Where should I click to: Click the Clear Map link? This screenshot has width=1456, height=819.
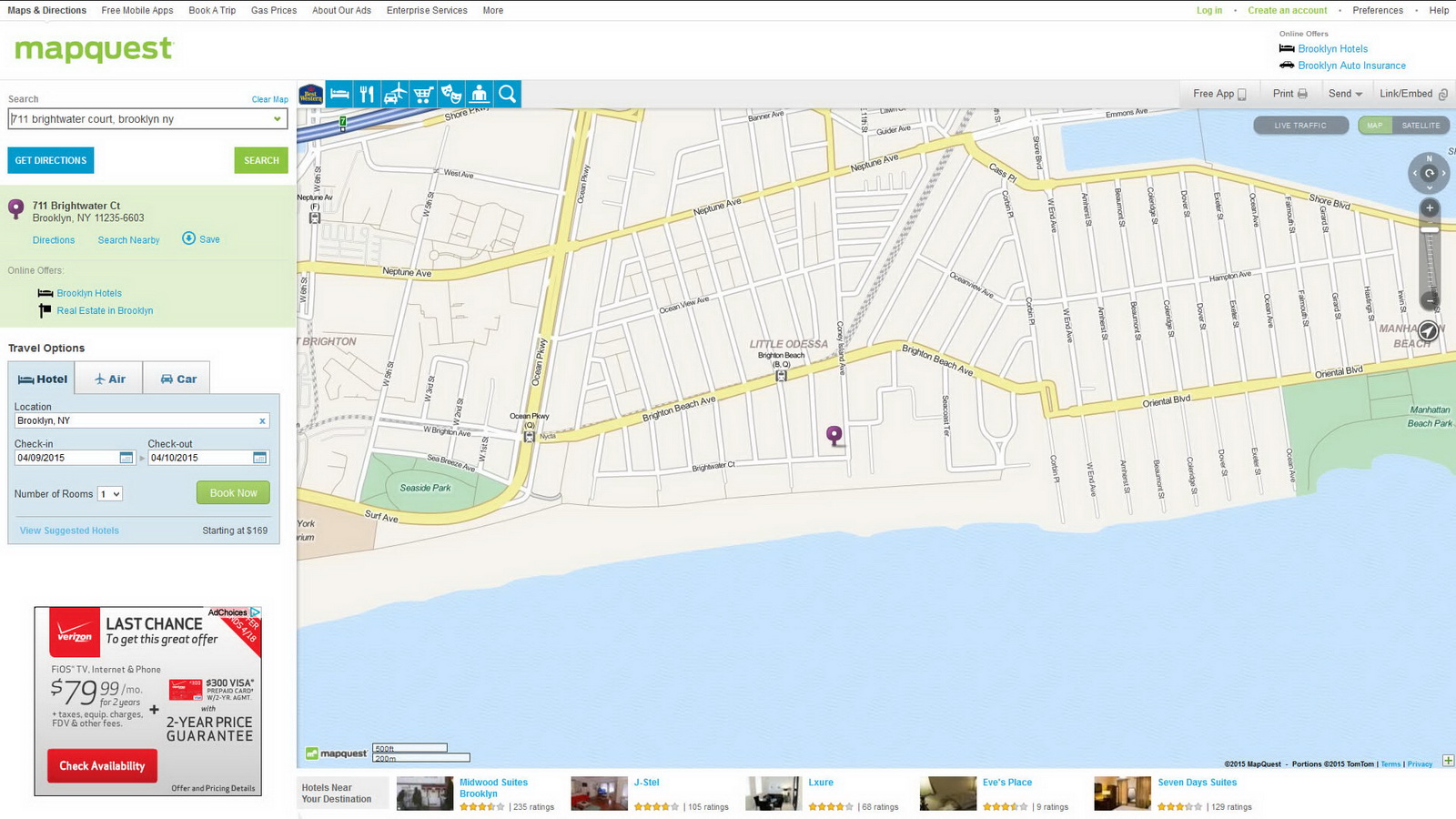tap(269, 99)
